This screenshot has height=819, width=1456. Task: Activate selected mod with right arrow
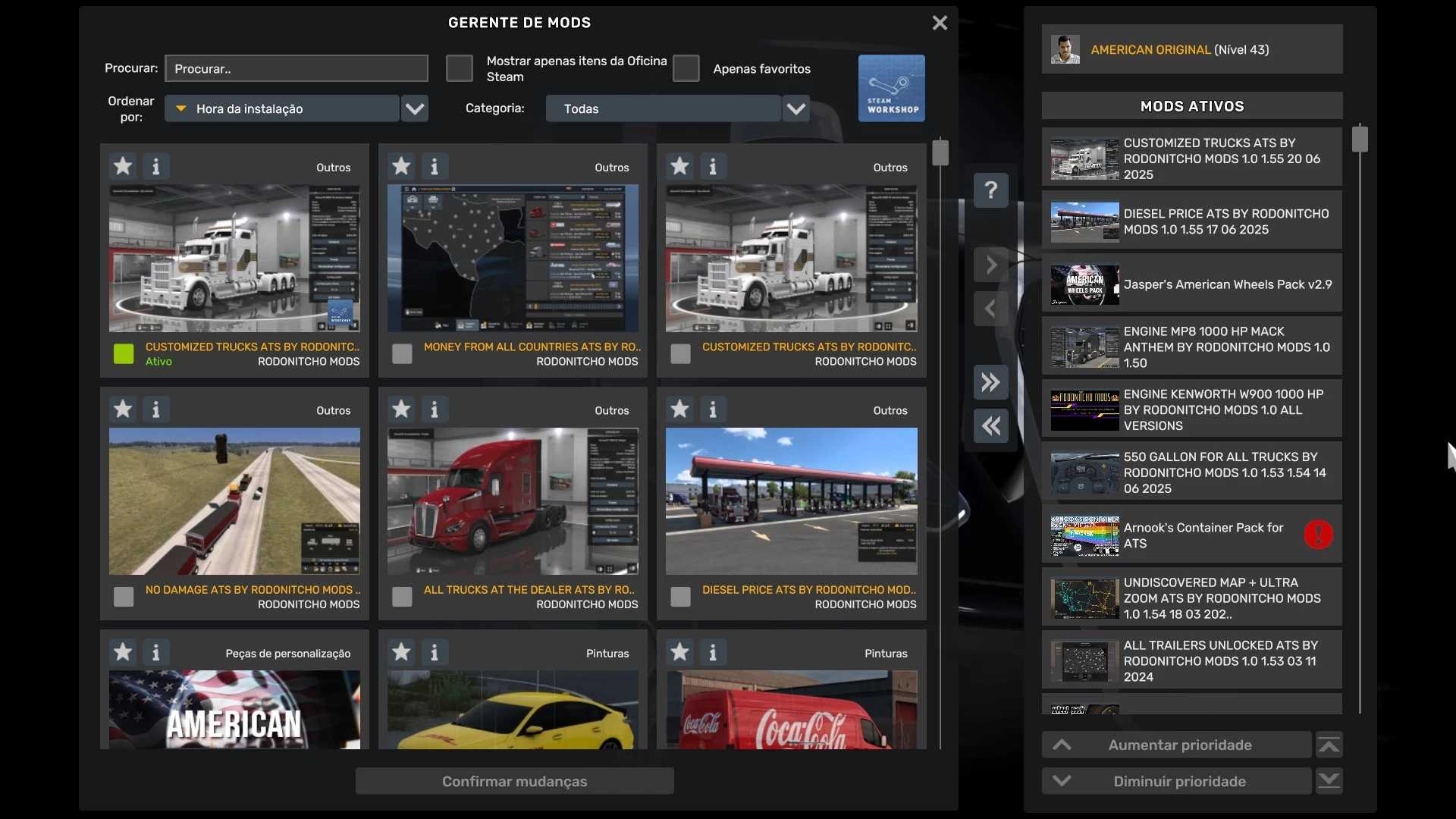click(990, 265)
